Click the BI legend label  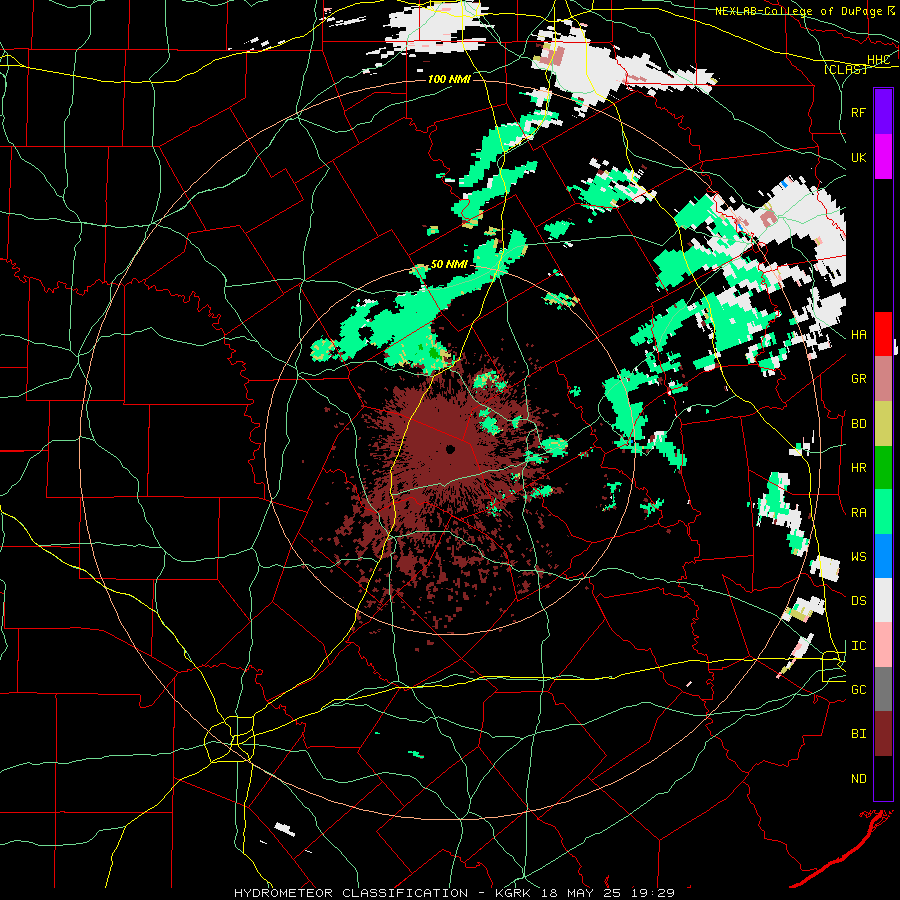click(x=858, y=734)
